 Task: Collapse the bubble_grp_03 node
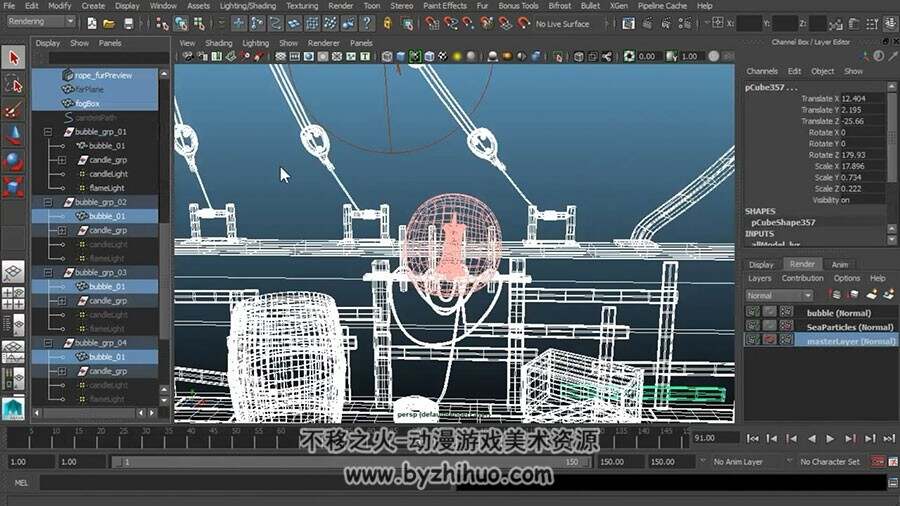[x=48, y=273]
